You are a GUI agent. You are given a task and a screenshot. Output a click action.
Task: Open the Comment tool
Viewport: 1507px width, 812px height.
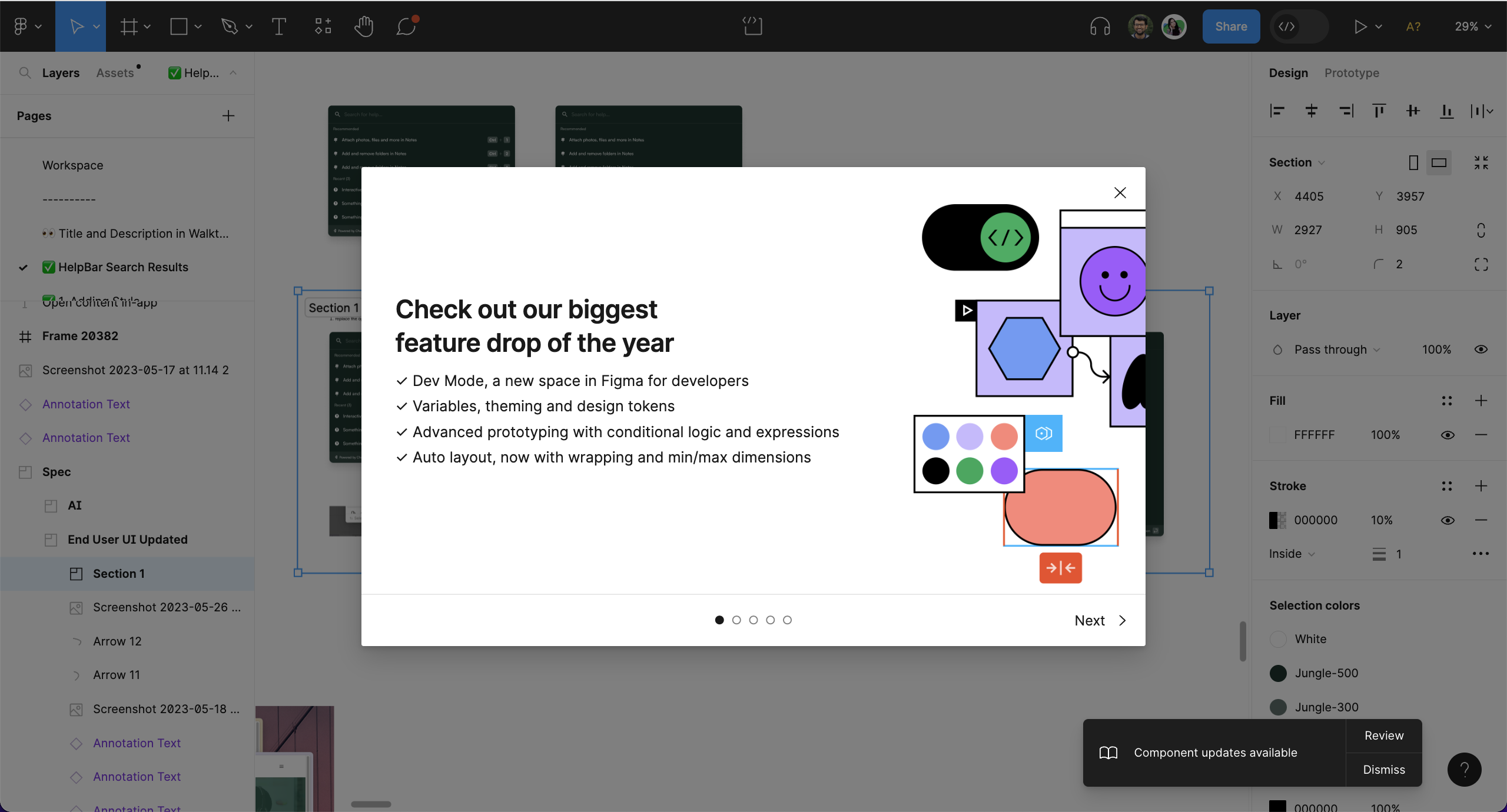coord(406,26)
